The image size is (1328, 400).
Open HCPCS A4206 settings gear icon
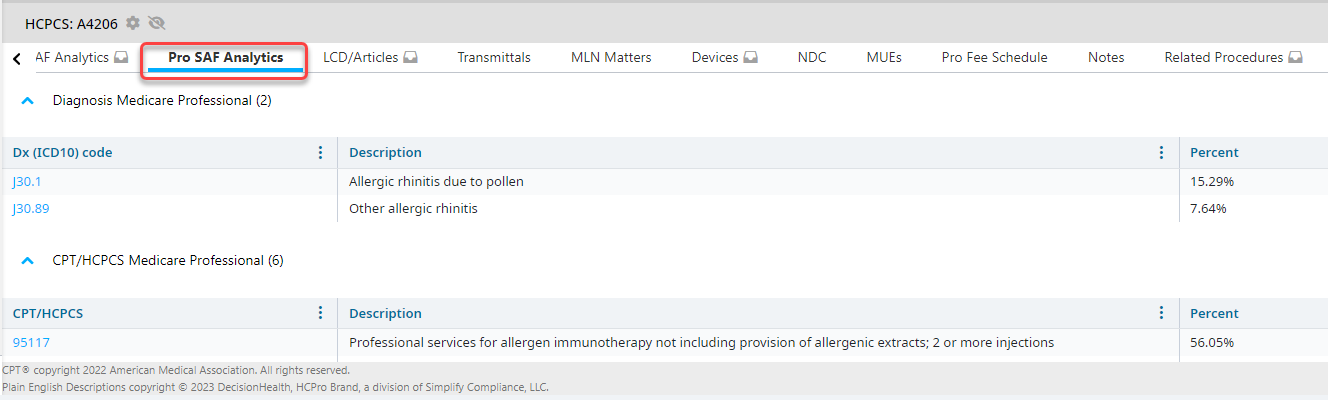pos(133,23)
